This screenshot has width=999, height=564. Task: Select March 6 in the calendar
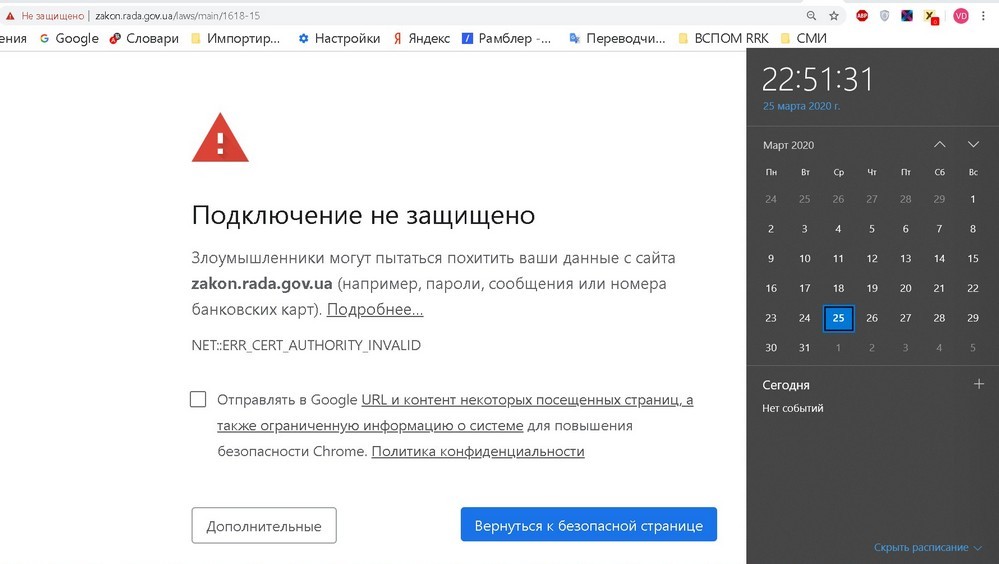tap(905, 229)
